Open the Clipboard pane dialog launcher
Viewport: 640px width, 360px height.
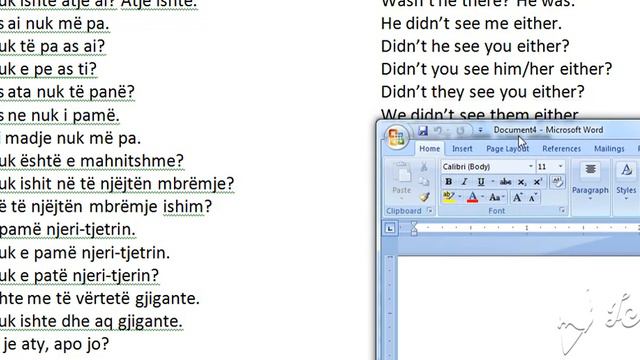pos(429,211)
